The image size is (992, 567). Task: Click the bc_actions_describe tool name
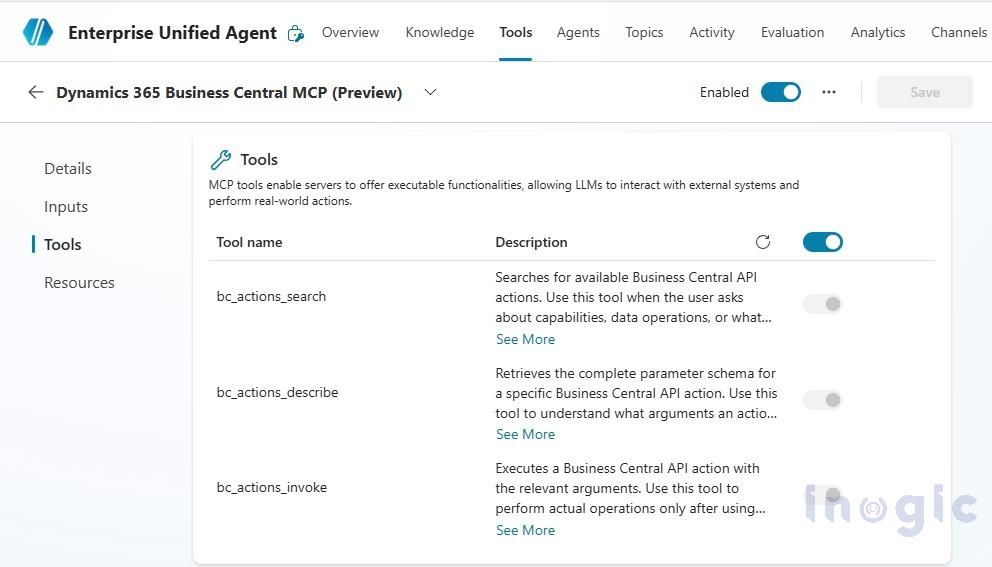click(277, 392)
